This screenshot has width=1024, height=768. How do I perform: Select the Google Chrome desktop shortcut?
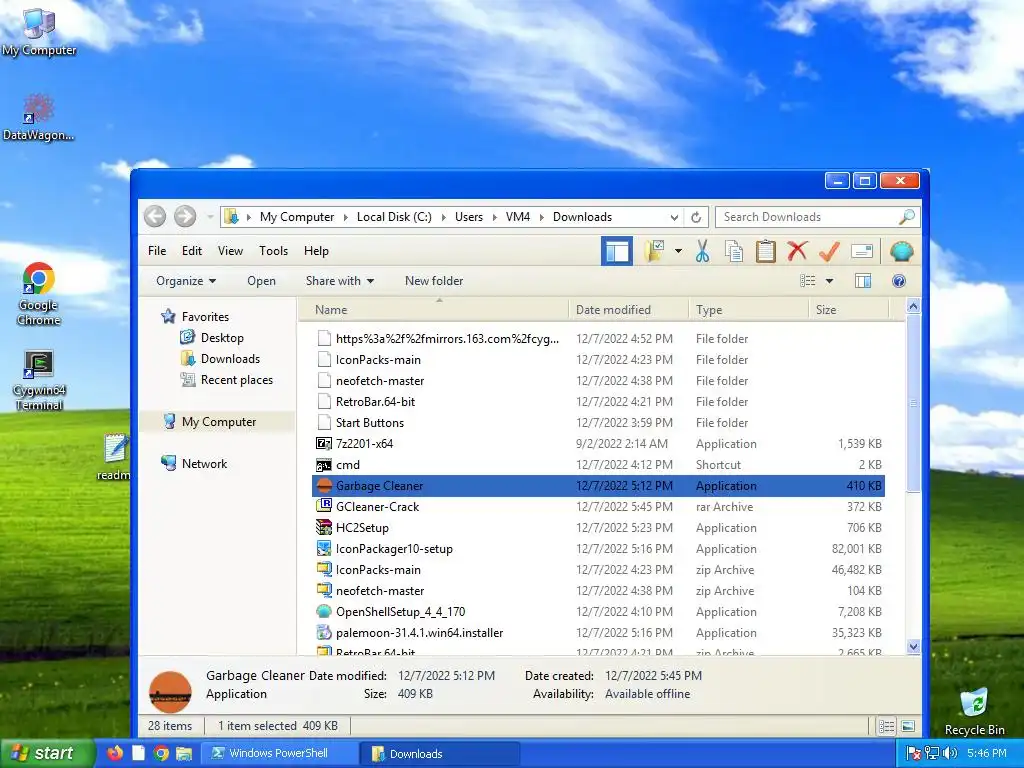point(39,294)
